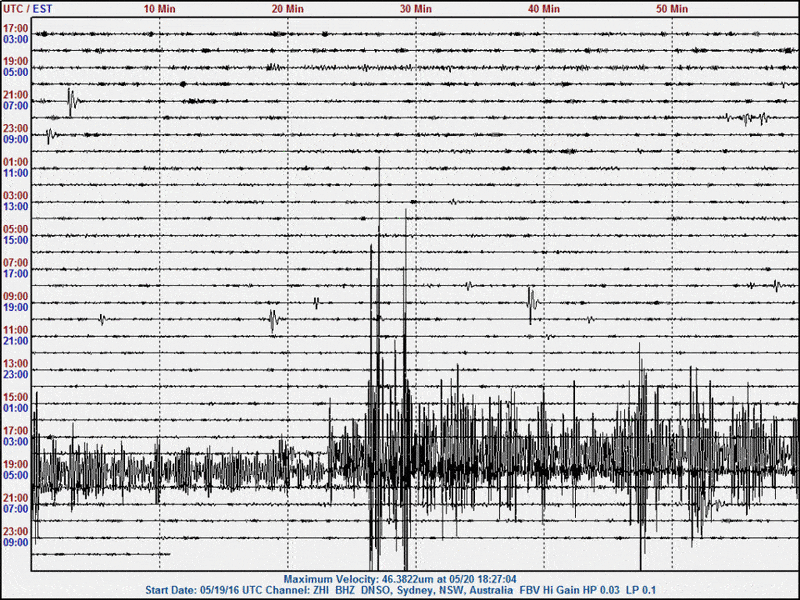Click the red 01:00 UTC row label

point(15,162)
